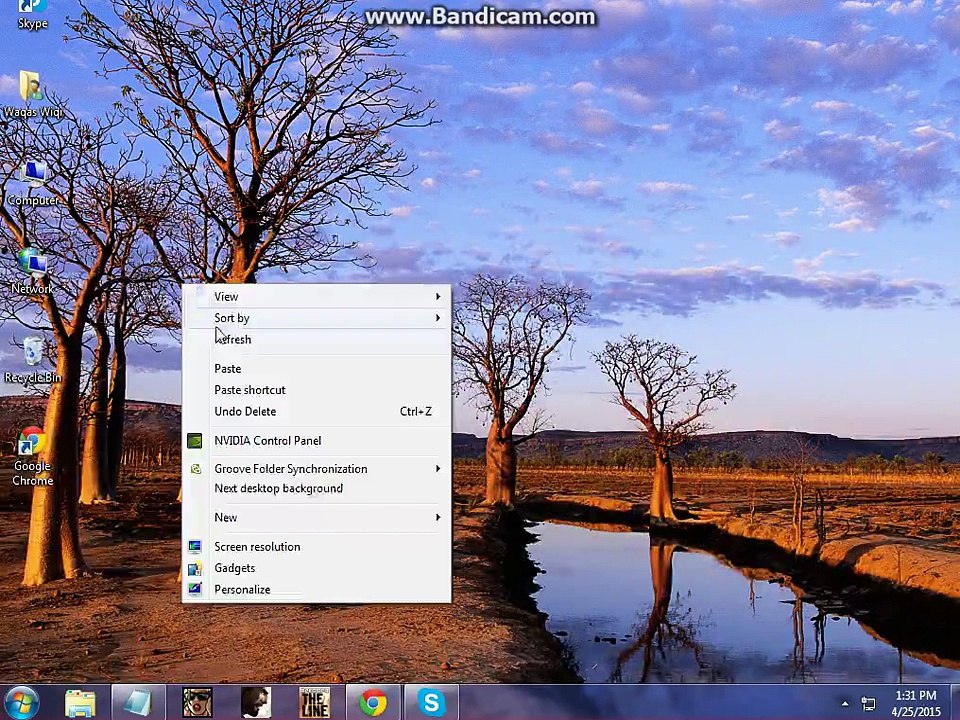Open Google Chrome from the taskbar
The image size is (960, 720).
point(373,703)
